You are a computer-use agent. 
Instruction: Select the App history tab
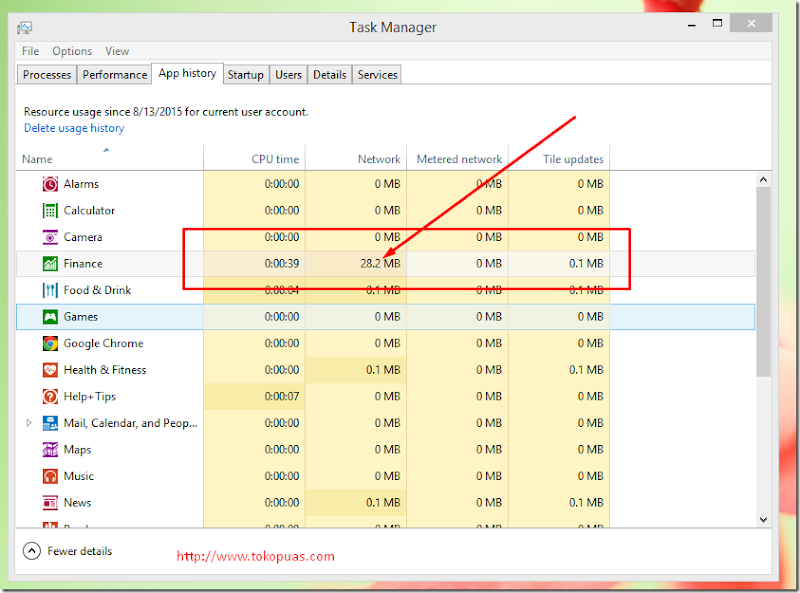[187, 73]
